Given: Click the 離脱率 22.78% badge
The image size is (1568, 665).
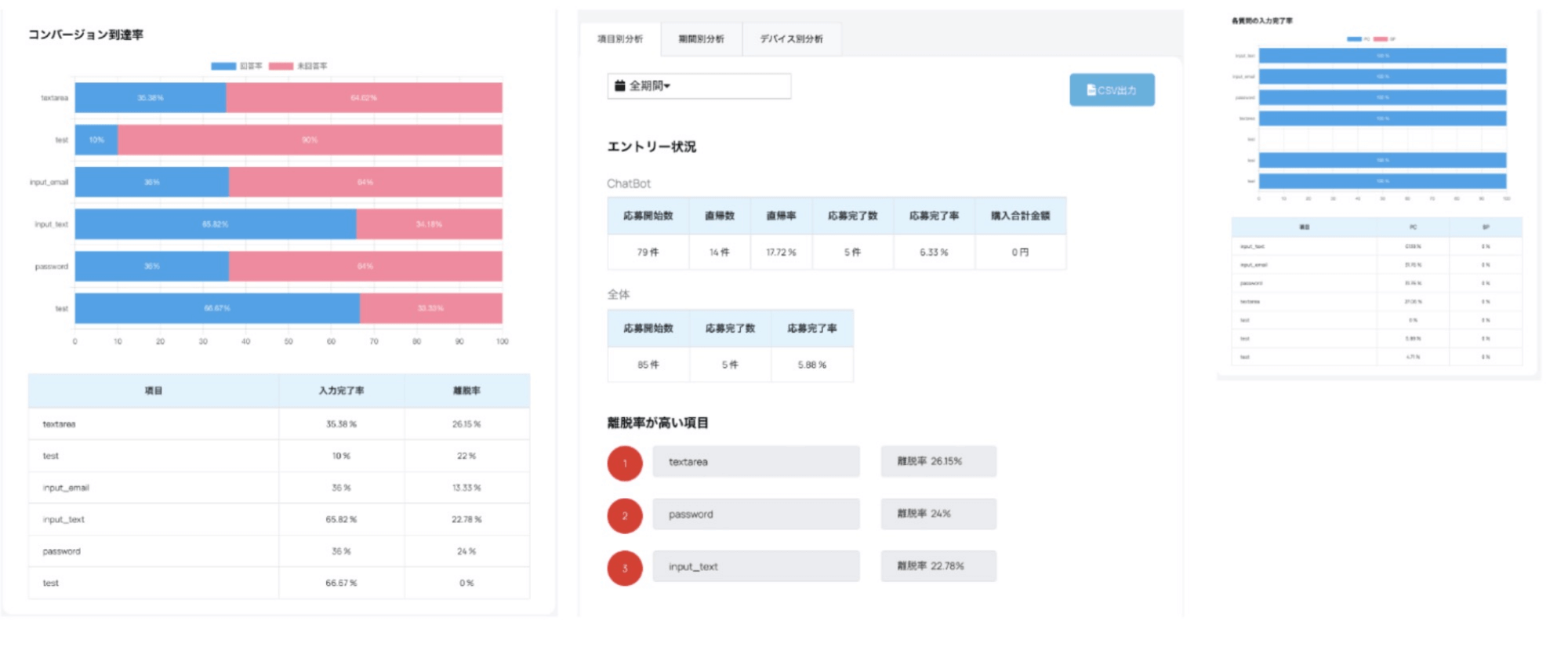Looking at the screenshot, I should point(938,566).
